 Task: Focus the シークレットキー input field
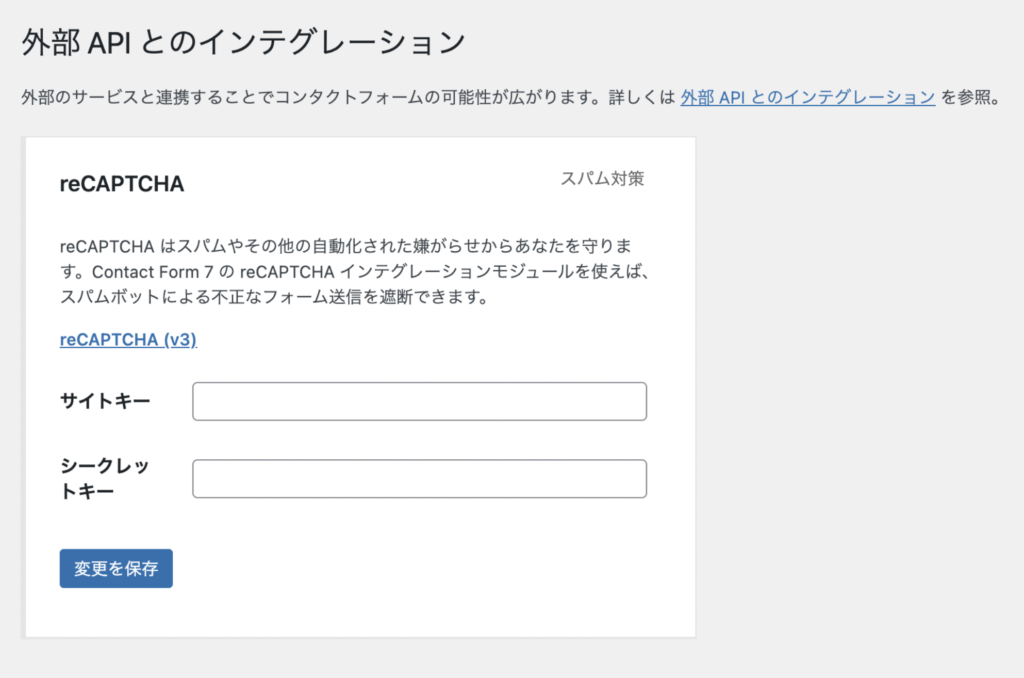pyautogui.click(x=419, y=478)
